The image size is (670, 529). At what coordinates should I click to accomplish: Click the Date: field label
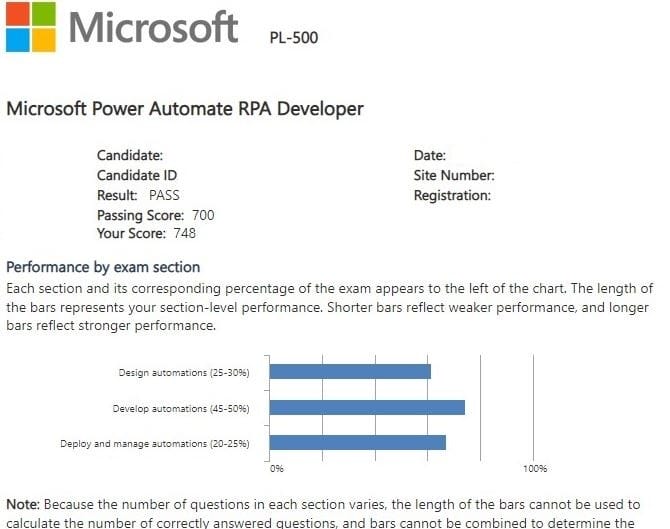(430, 155)
